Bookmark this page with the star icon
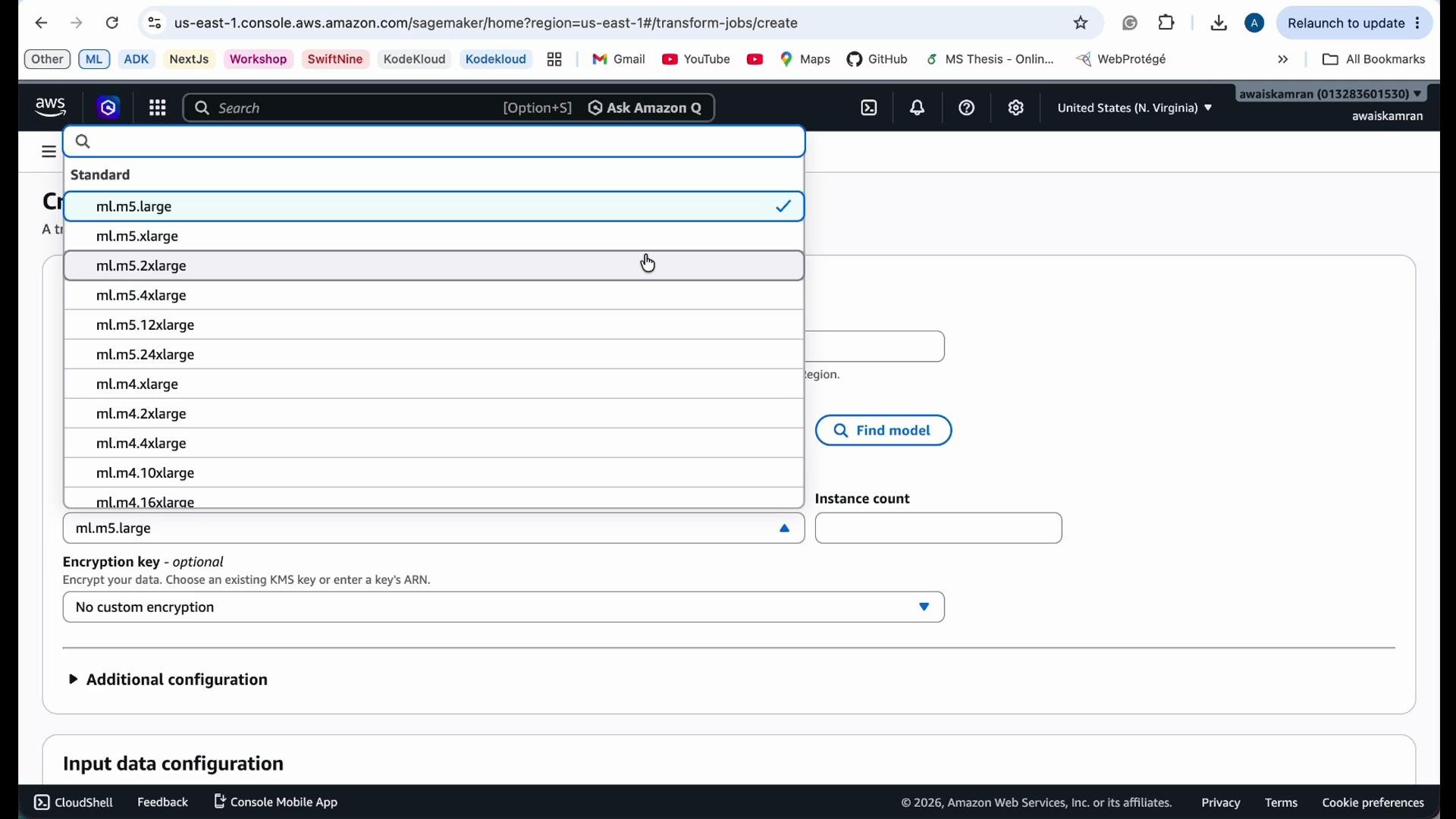Screen dimensions: 1456x819 (1081, 24)
